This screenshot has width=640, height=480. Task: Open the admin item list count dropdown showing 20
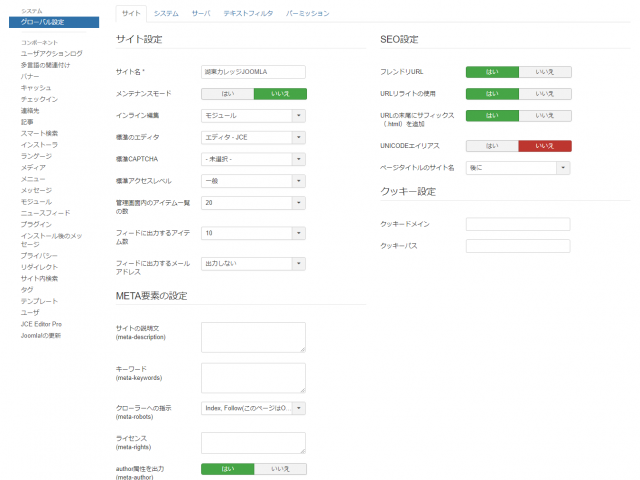click(253, 203)
